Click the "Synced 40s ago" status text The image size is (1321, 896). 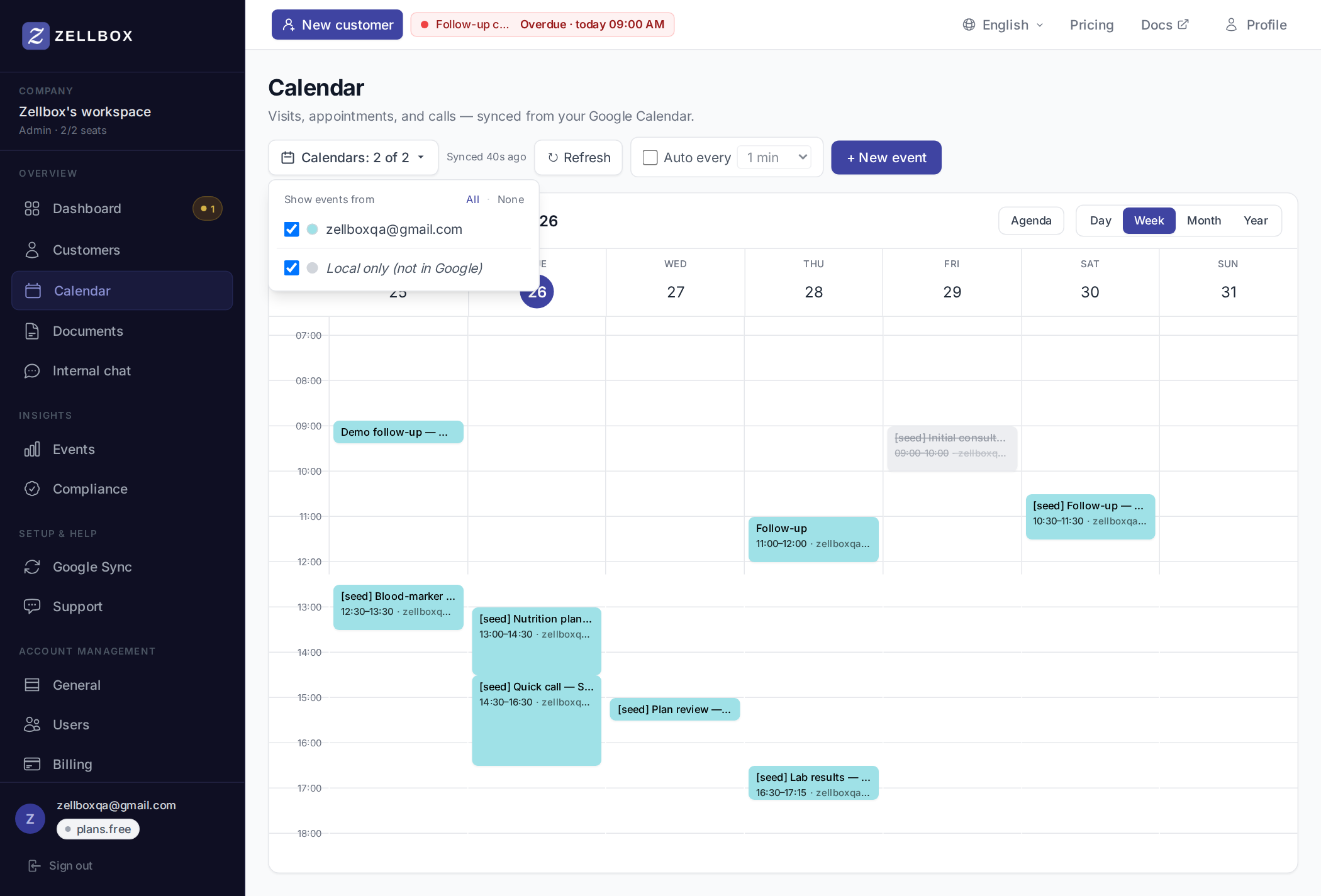click(486, 157)
